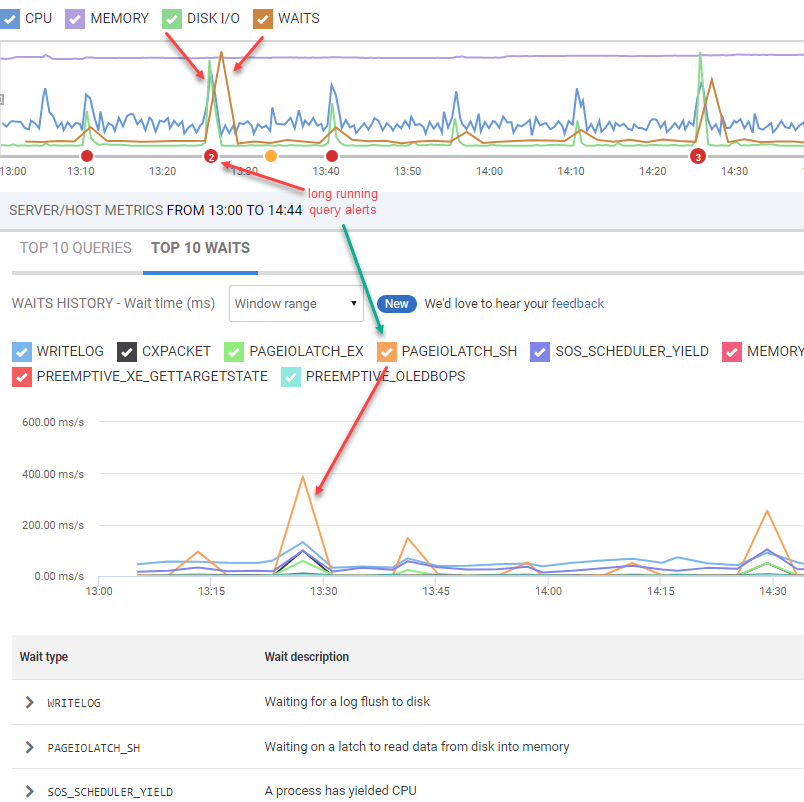Toggle the CXPACKET wait series checkbox
804x802 pixels.
click(127, 352)
